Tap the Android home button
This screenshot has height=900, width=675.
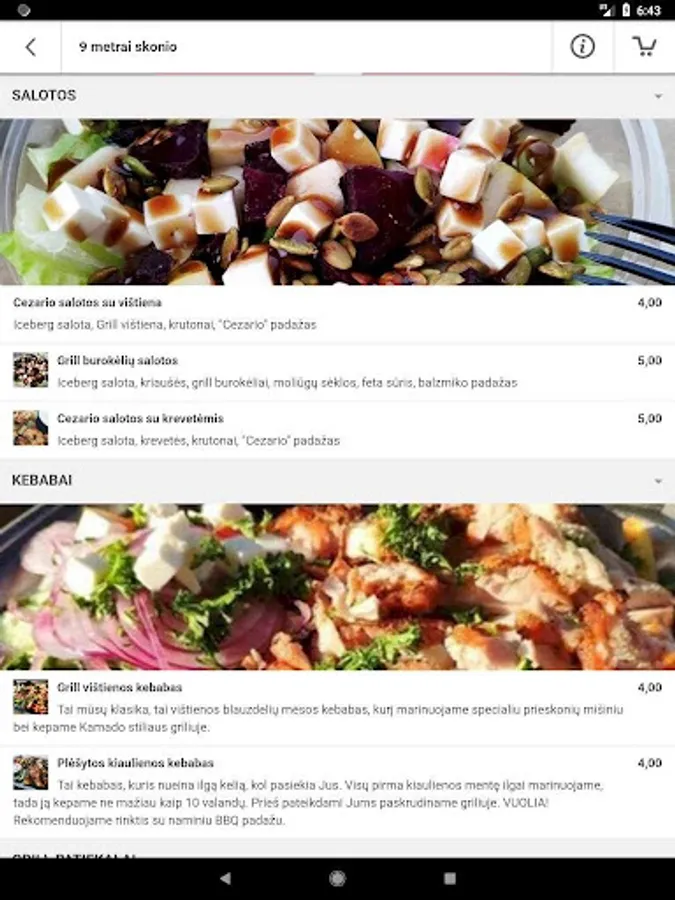[338, 878]
